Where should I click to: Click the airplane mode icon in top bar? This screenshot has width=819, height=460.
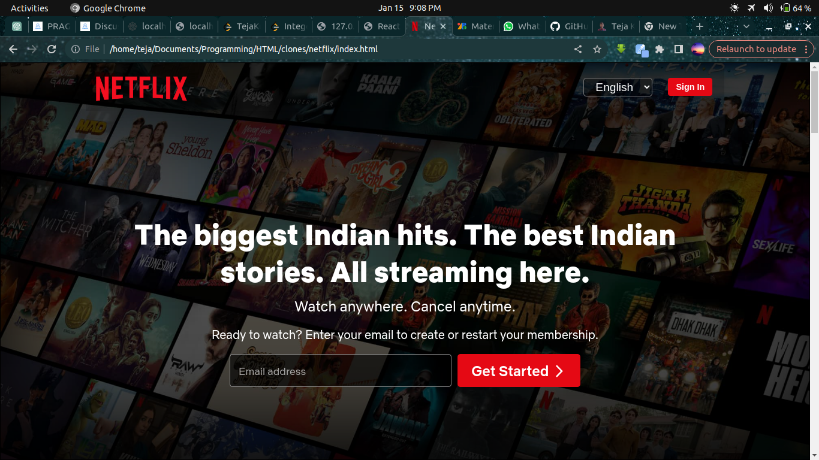pyautogui.click(x=751, y=8)
